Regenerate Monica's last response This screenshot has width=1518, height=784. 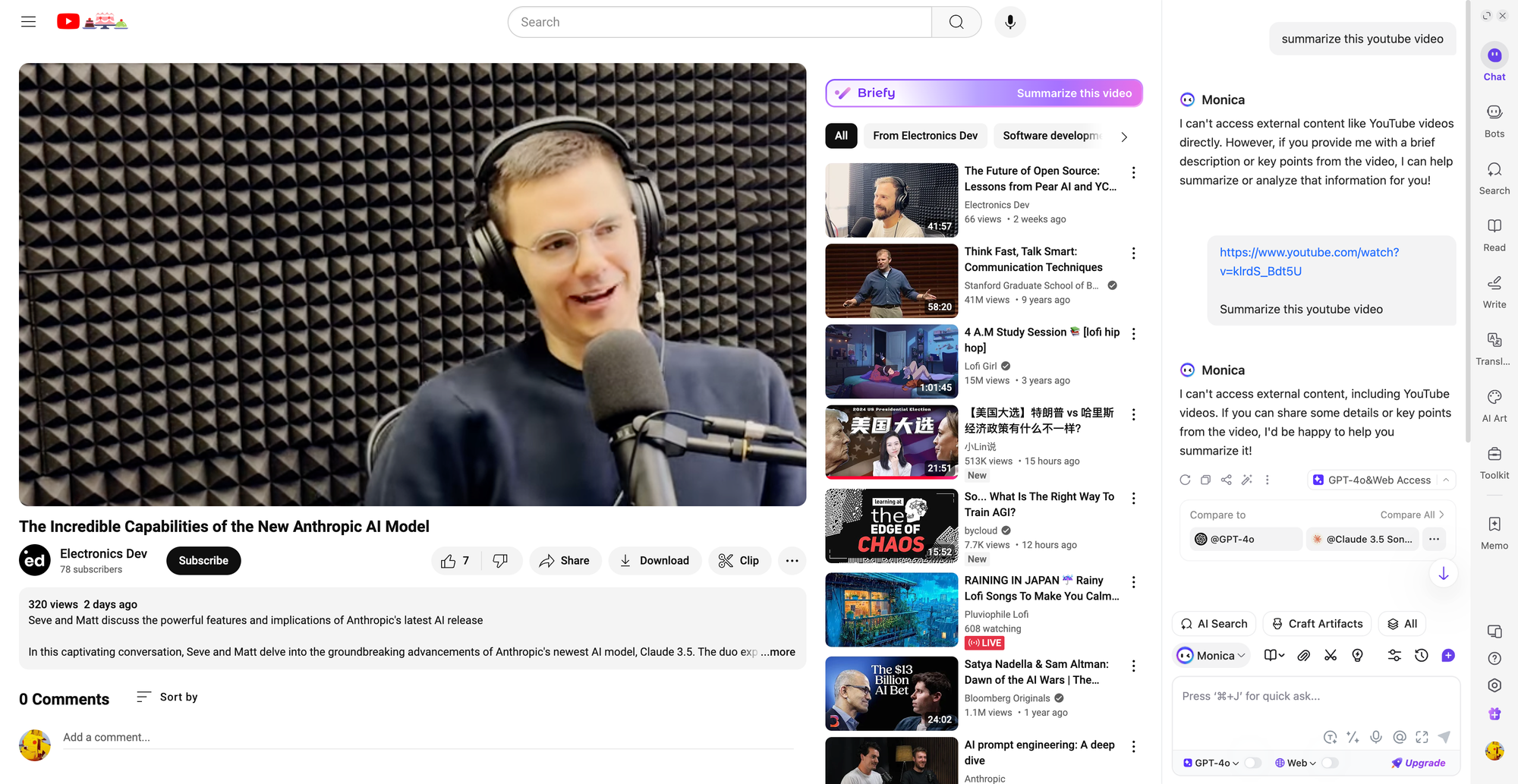tap(1185, 480)
